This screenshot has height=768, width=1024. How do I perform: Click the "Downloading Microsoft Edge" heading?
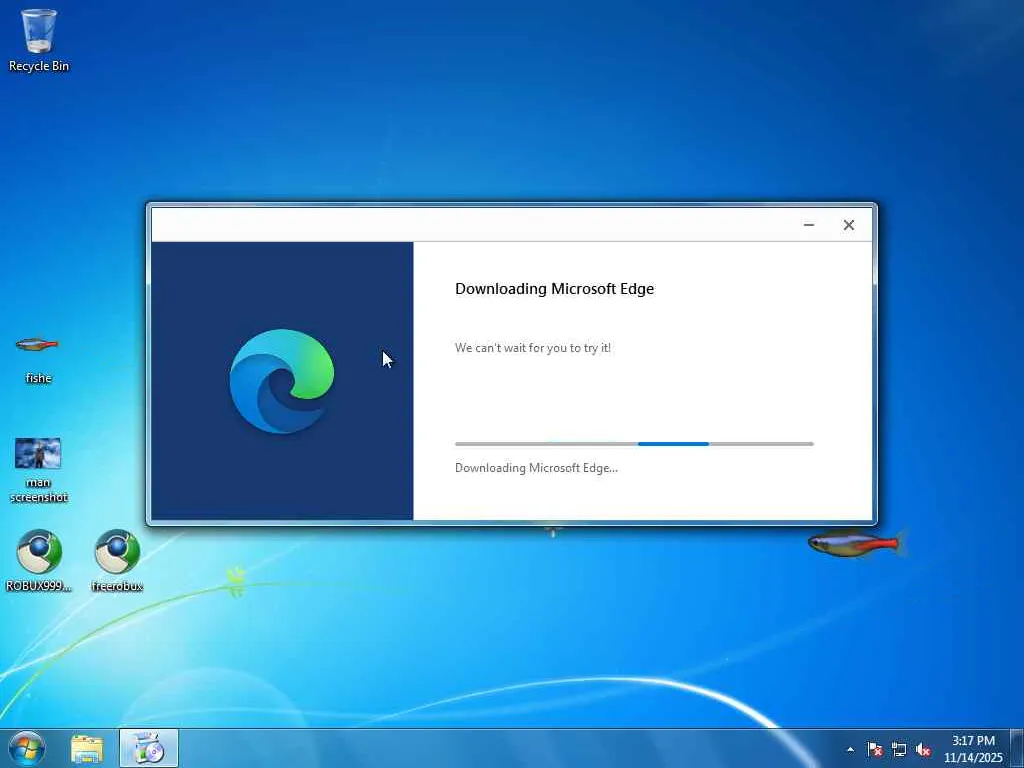(x=554, y=289)
